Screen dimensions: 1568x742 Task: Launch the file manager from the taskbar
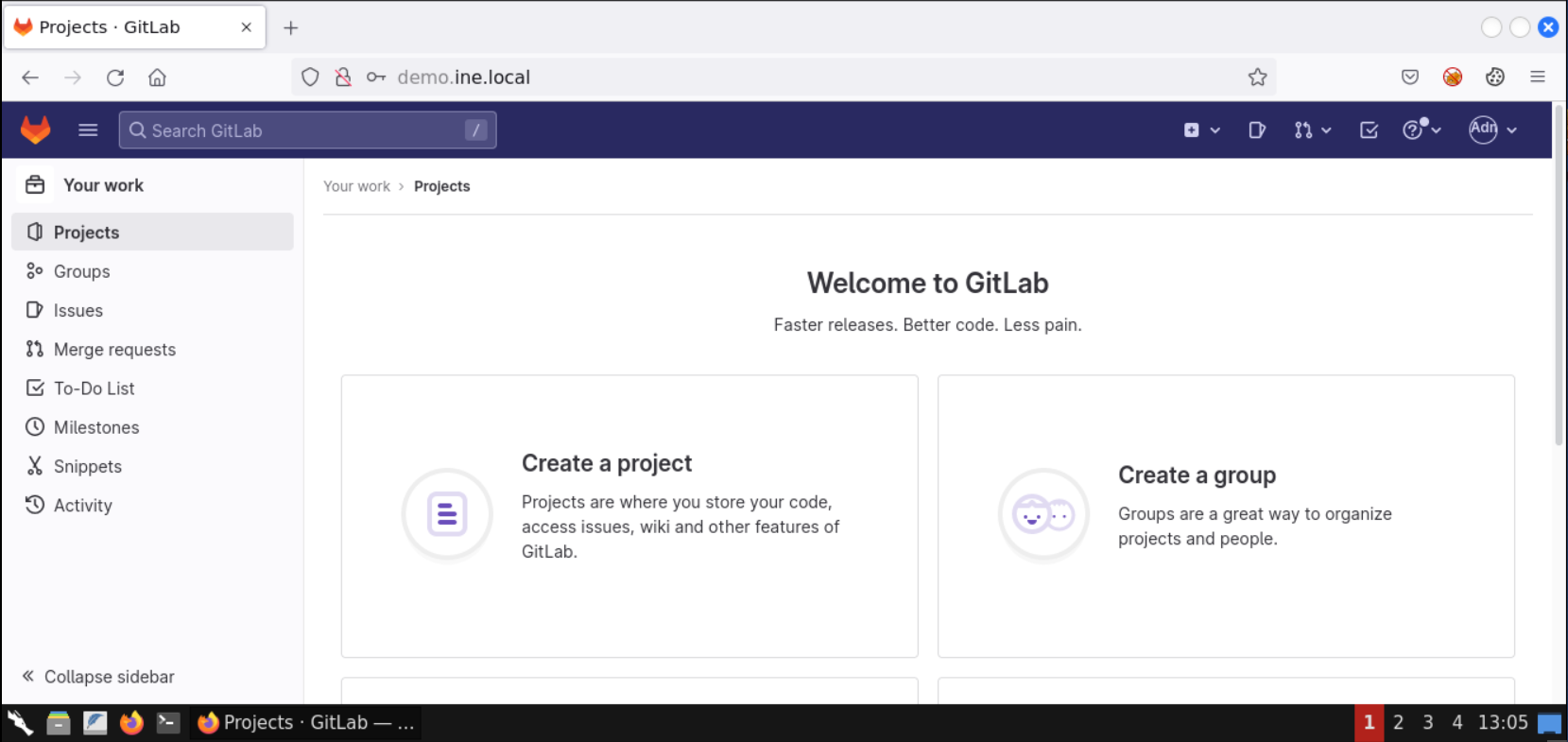click(x=59, y=723)
